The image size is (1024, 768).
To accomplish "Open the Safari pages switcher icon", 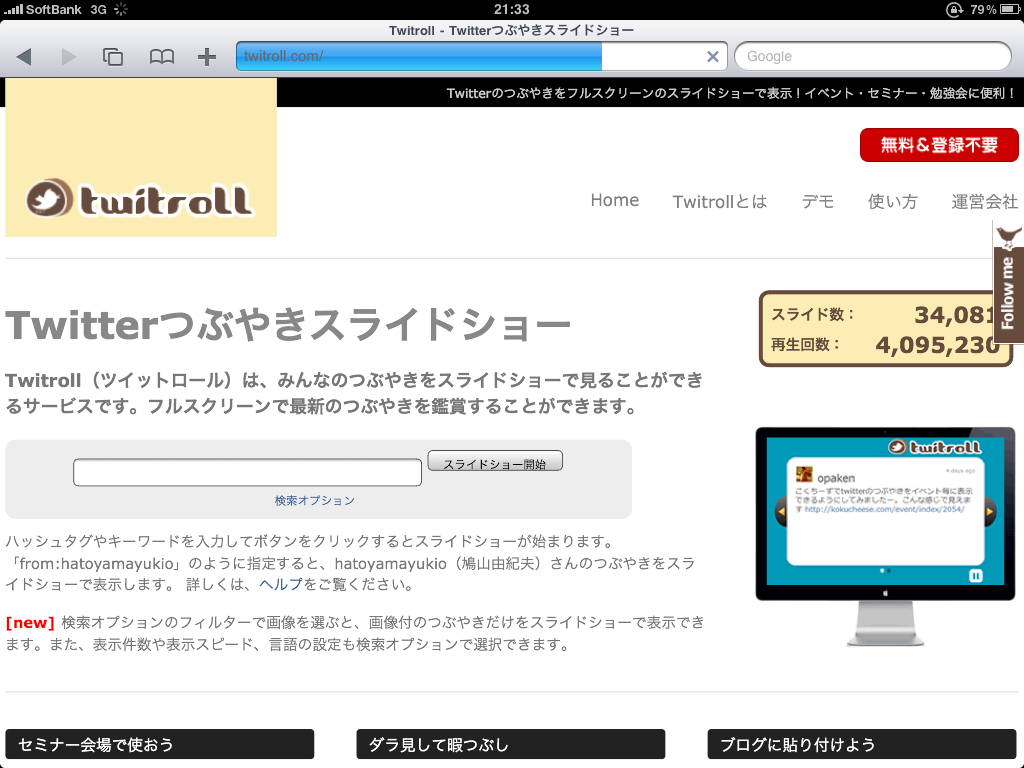I will coord(113,57).
